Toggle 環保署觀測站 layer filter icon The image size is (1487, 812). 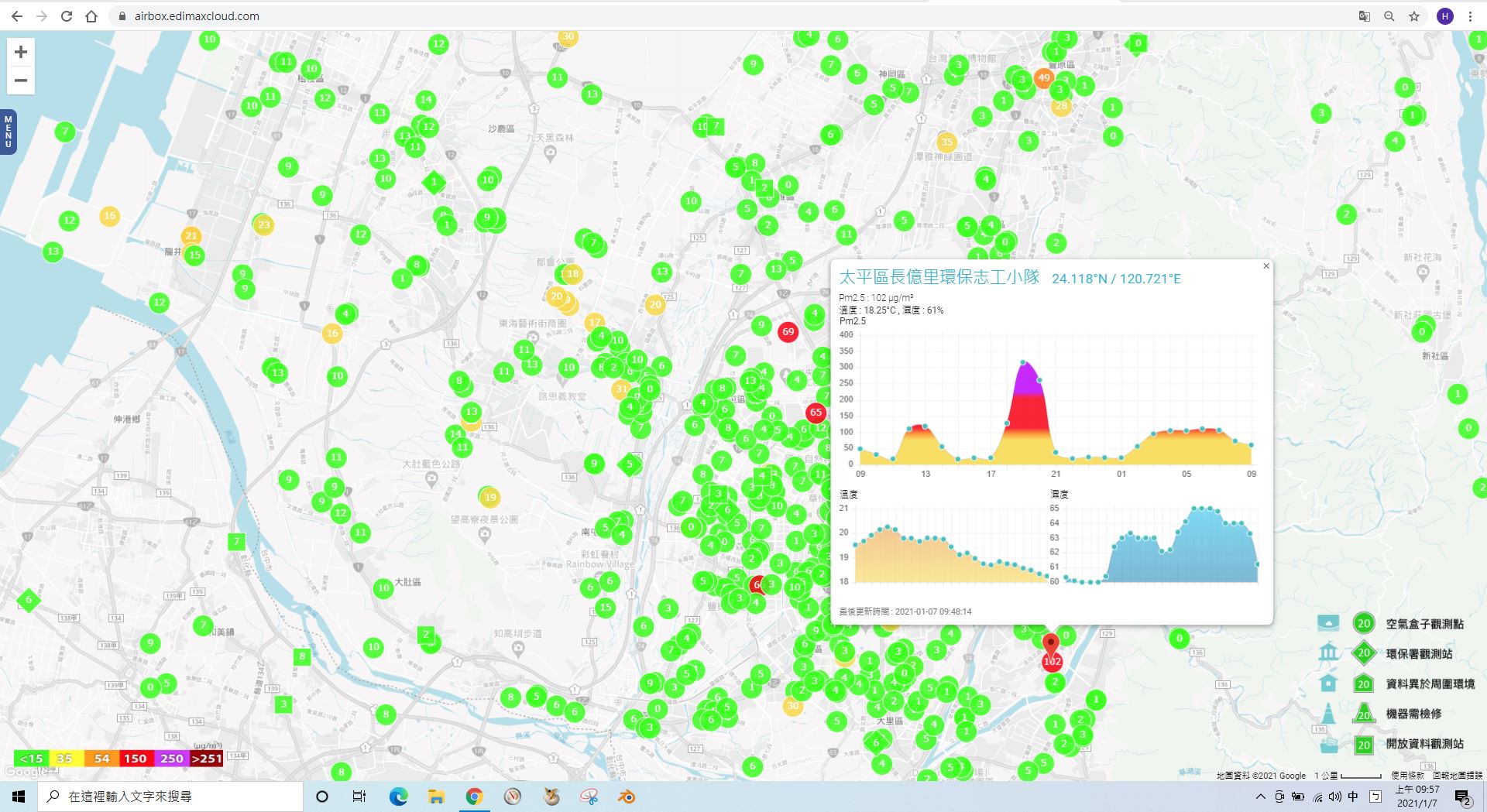[x=1328, y=653]
